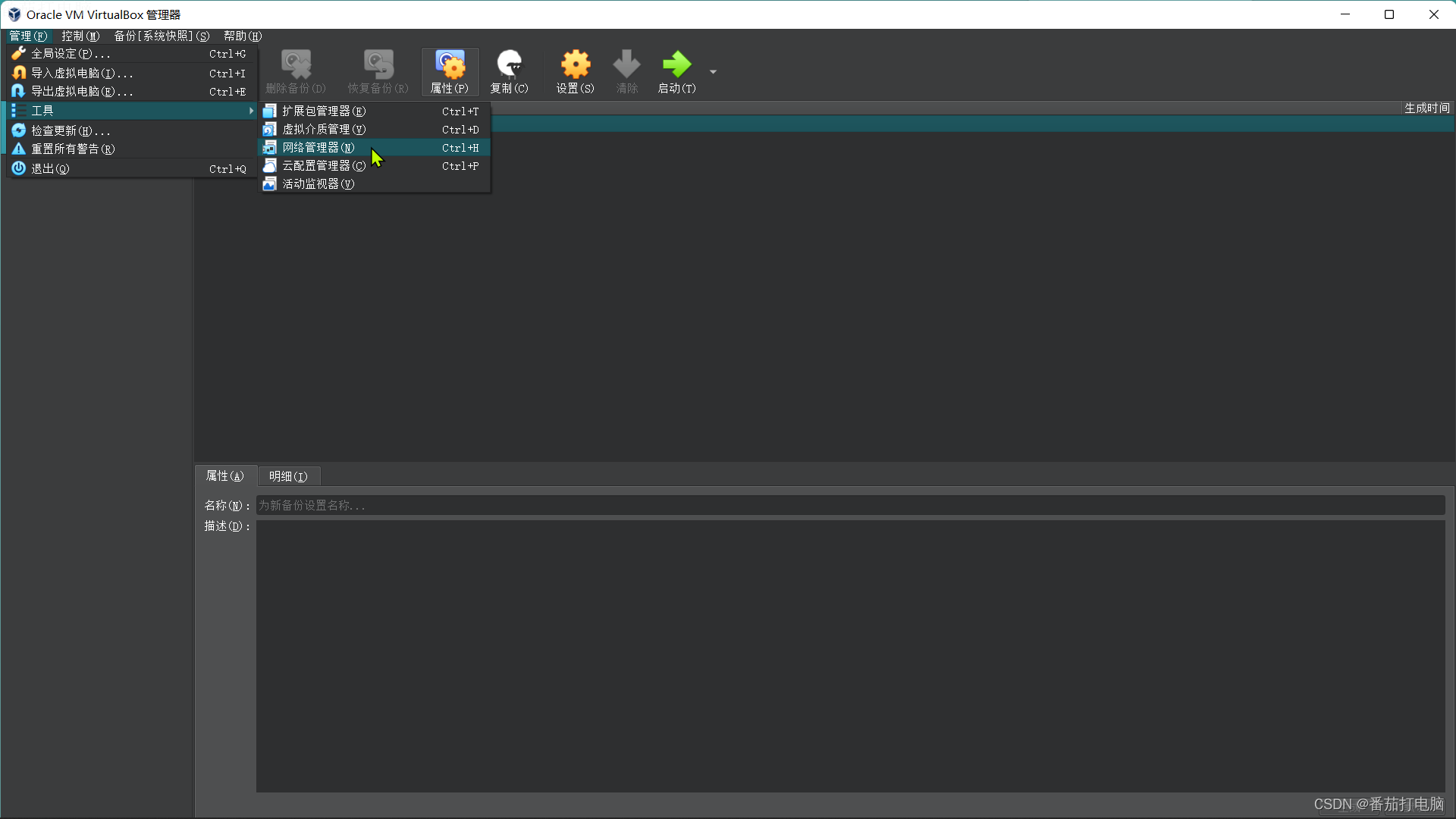Switch to the 属性(A) tab
This screenshot has width=1456, height=819.
225,476
